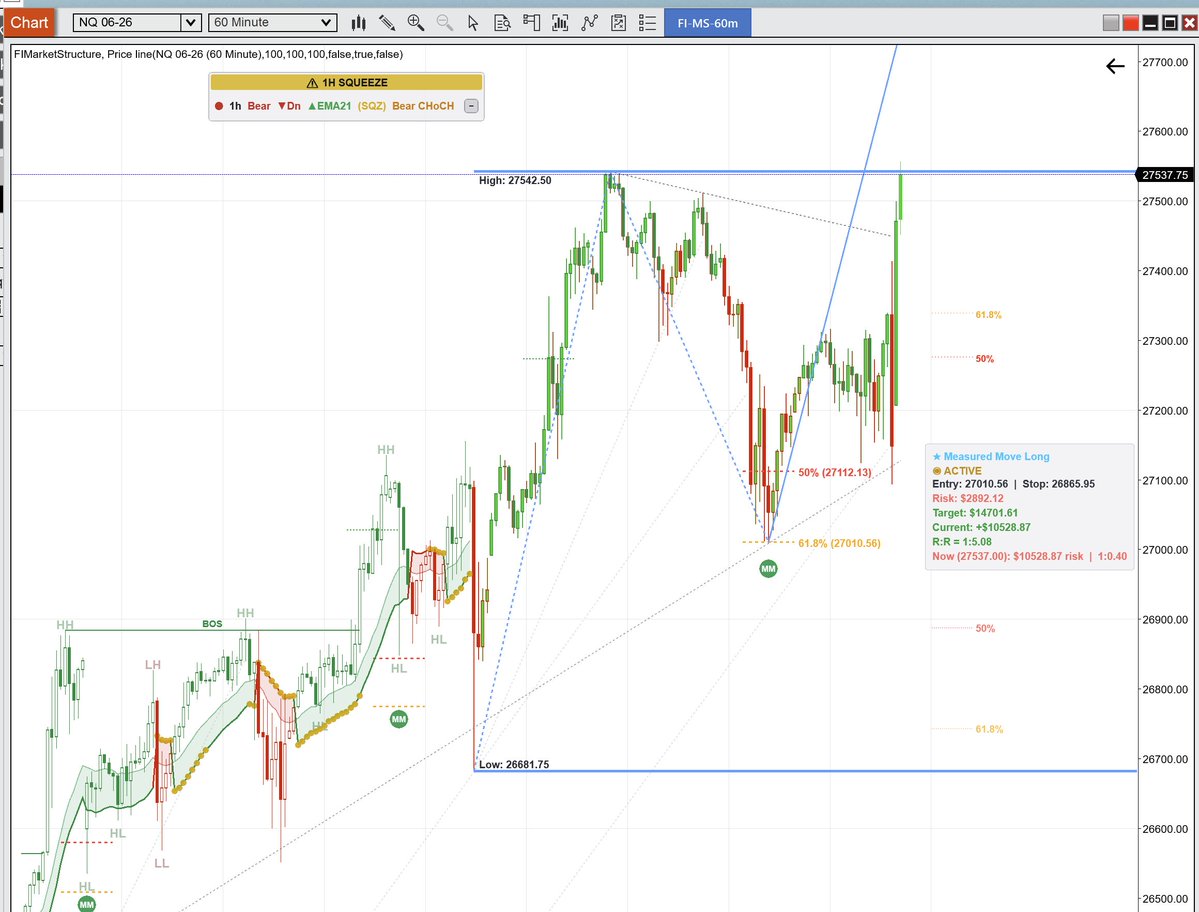Click the red squeeze status dot indicator
Viewport: 1199px width, 912px height.
pyautogui.click(x=219, y=105)
